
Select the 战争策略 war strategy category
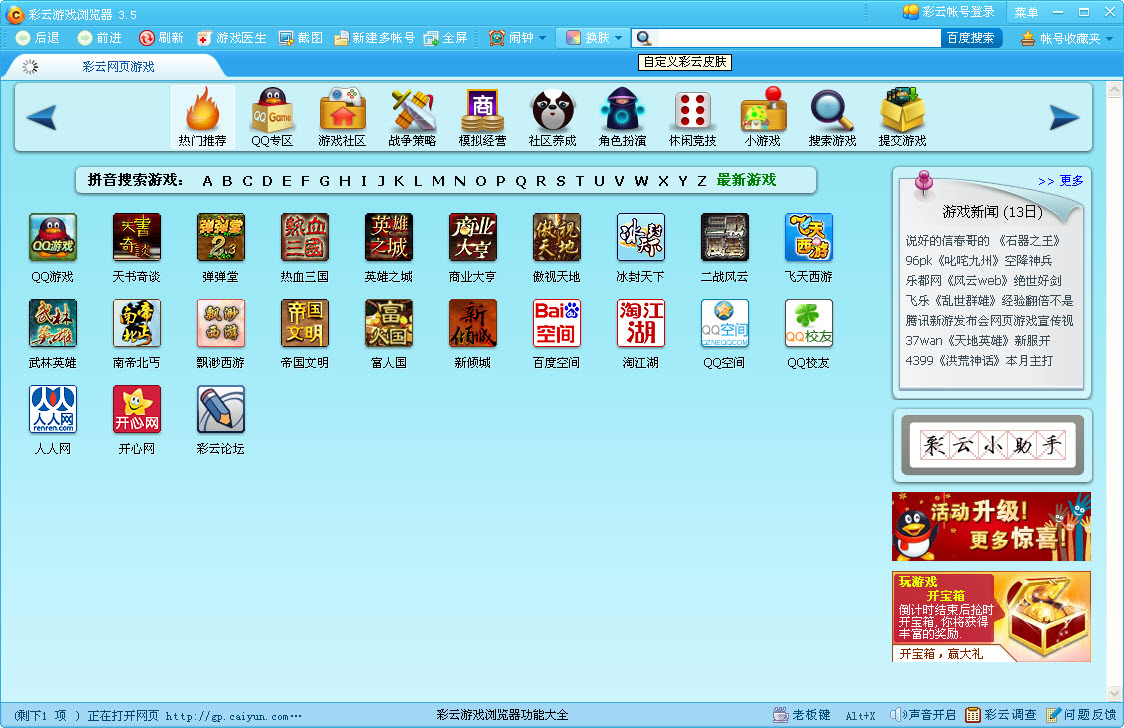tap(412, 118)
